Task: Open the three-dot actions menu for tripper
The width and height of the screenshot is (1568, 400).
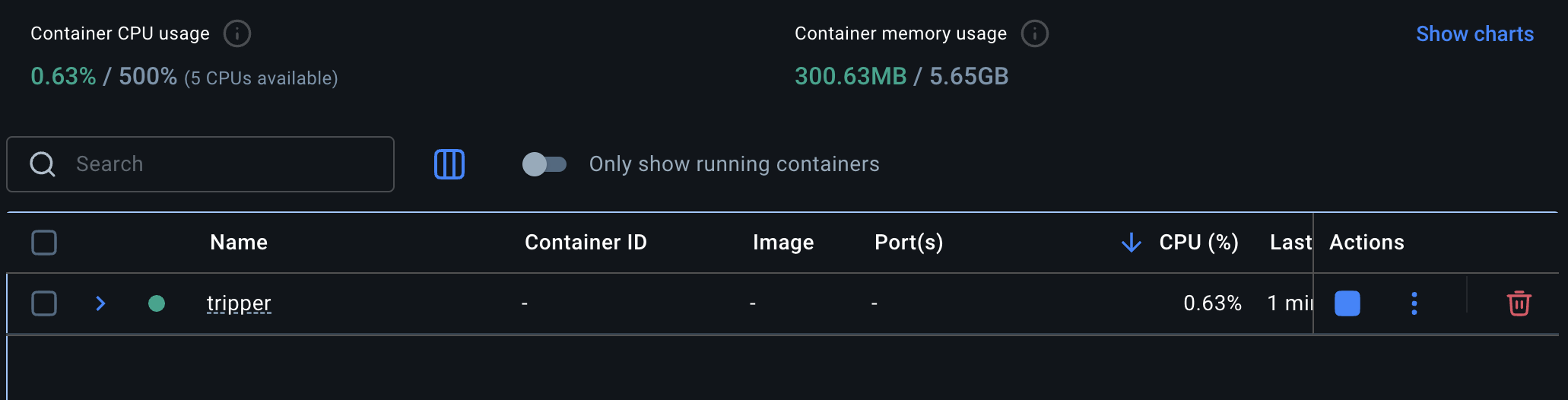Action: pos(1414,303)
